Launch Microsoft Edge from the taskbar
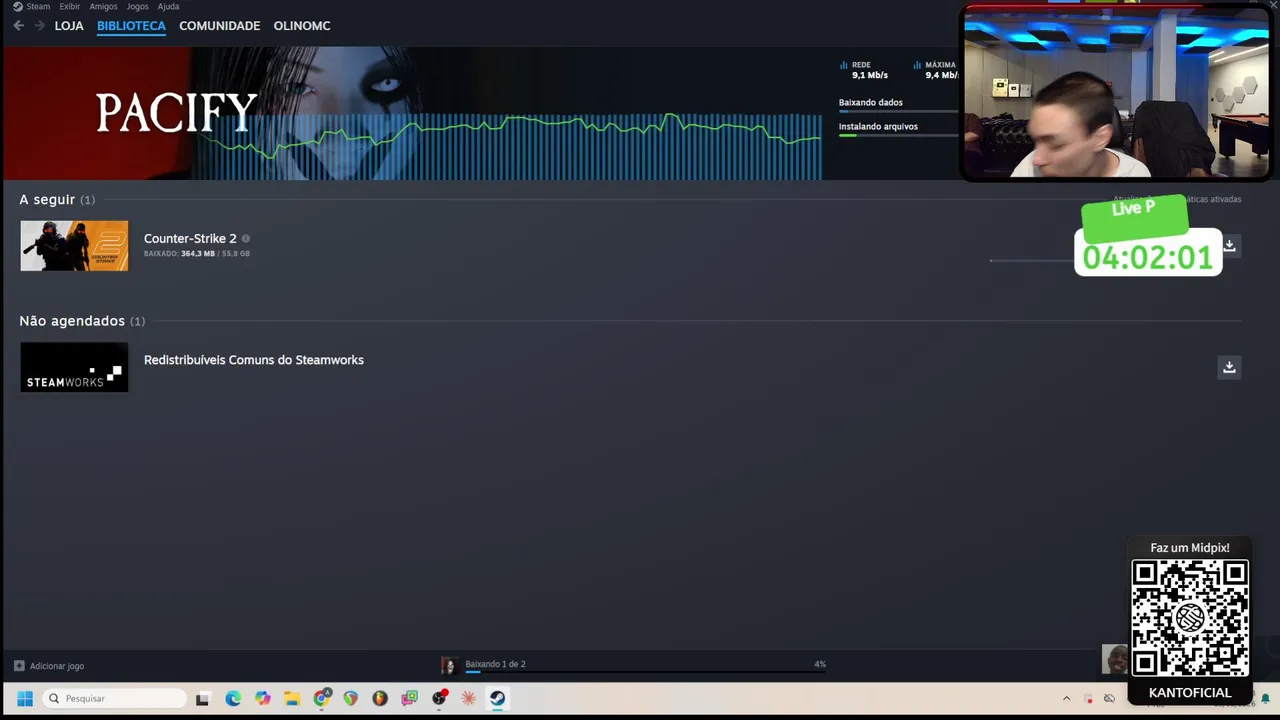1280x720 pixels. point(233,698)
